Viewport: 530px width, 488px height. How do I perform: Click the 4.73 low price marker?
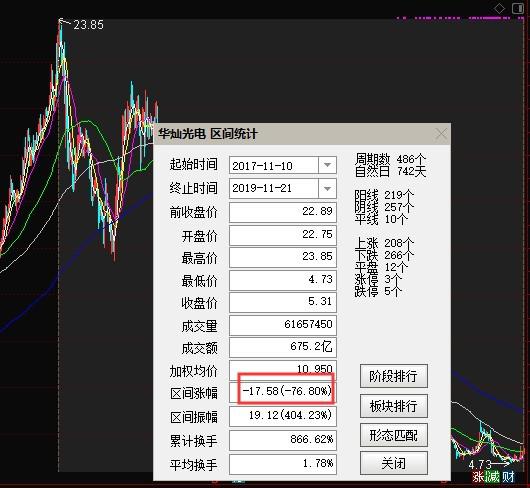[x=480, y=464]
